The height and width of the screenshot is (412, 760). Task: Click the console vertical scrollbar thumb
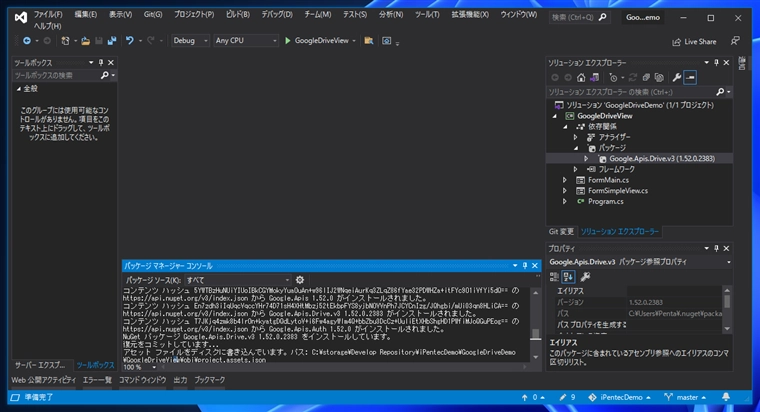pos(535,334)
